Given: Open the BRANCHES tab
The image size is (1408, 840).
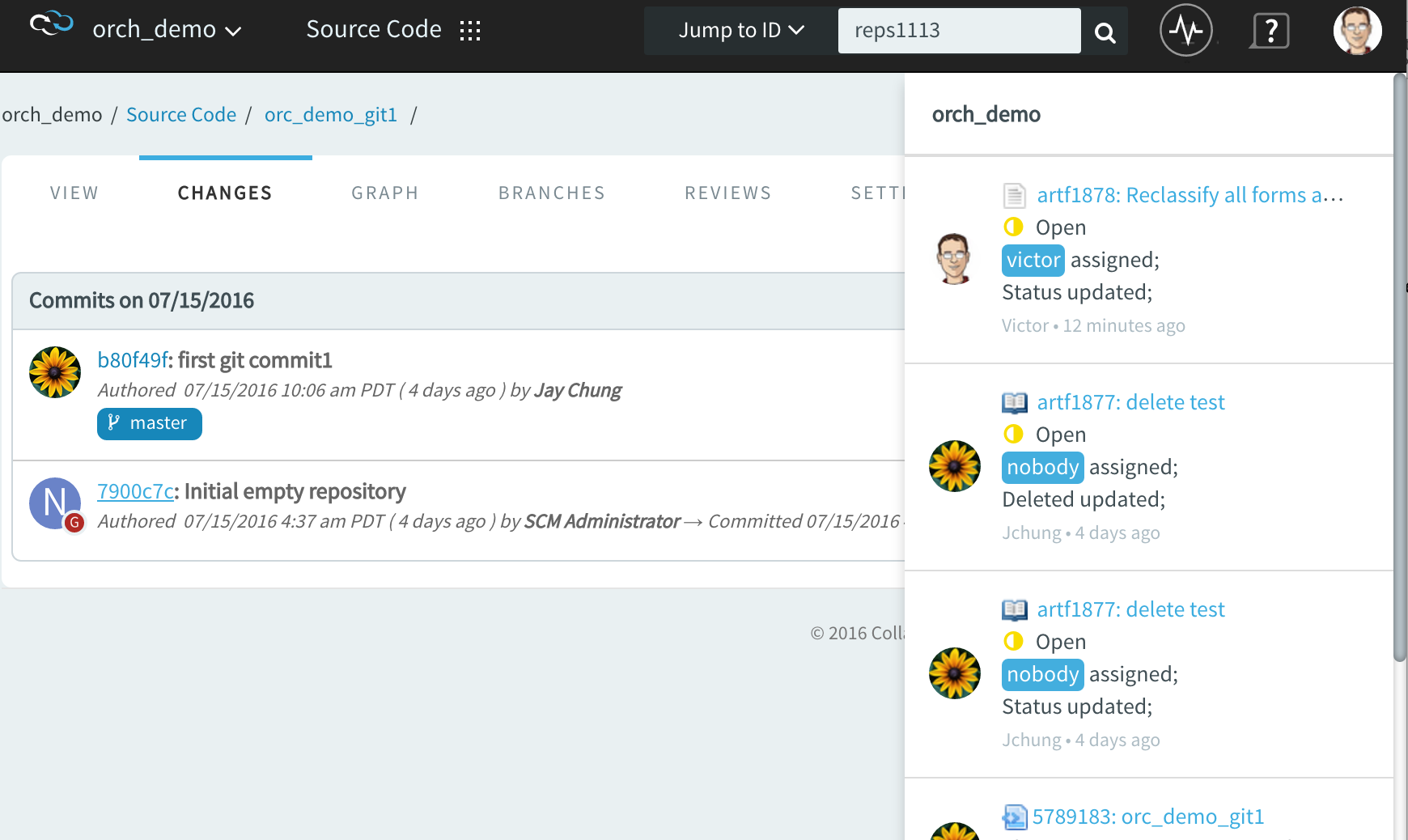Looking at the screenshot, I should (x=552, y=193).
